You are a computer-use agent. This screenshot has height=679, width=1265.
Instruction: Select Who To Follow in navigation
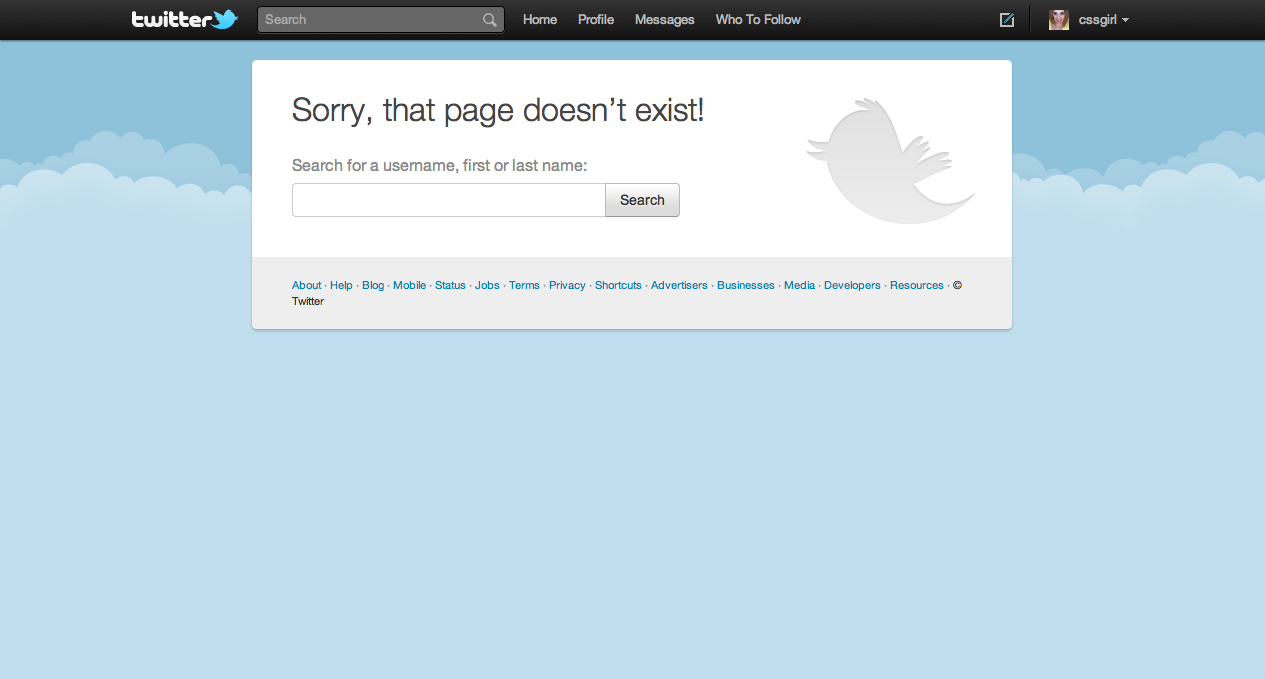(x=758, y=20)
